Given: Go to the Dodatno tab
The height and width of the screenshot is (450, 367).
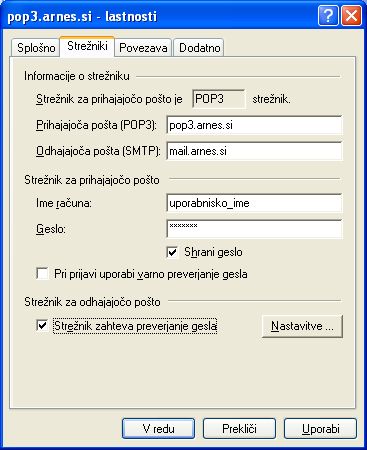Looking at the screenshot, I should (199, 48).
